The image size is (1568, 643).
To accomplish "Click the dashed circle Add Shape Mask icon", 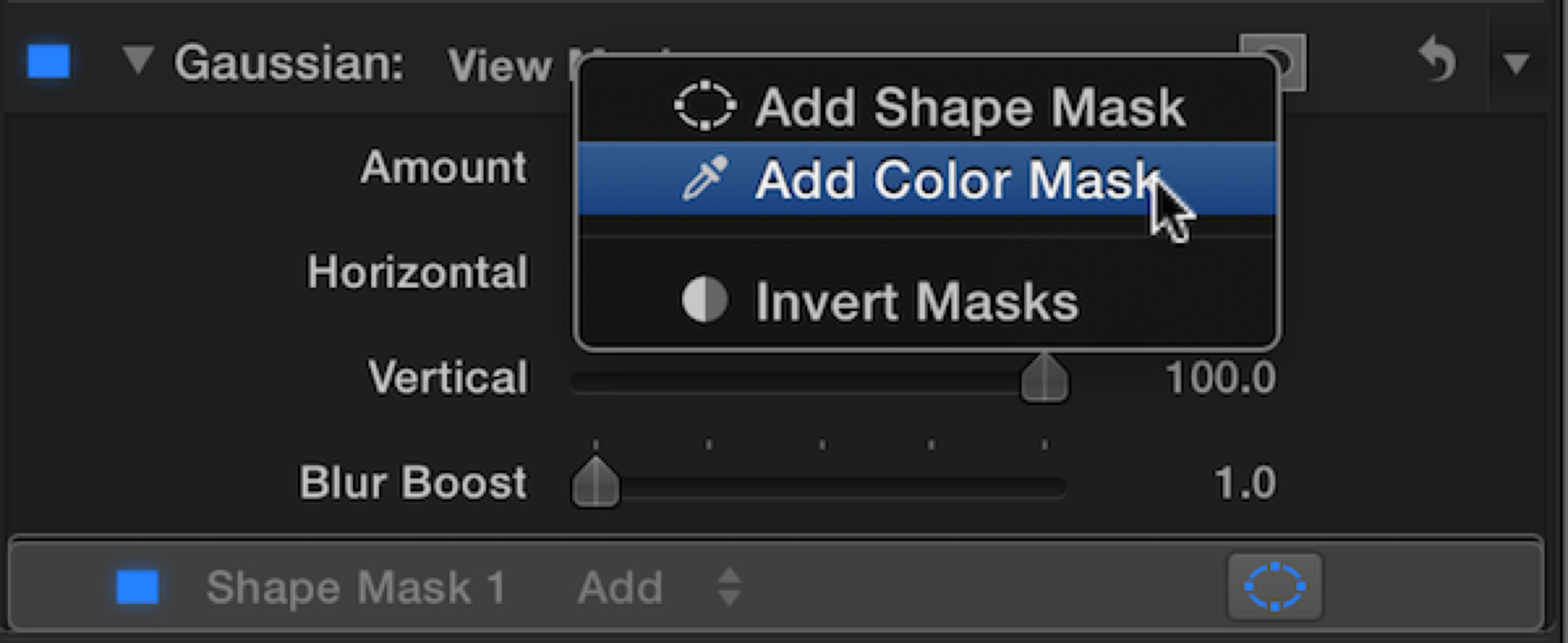I will point(705,107).
